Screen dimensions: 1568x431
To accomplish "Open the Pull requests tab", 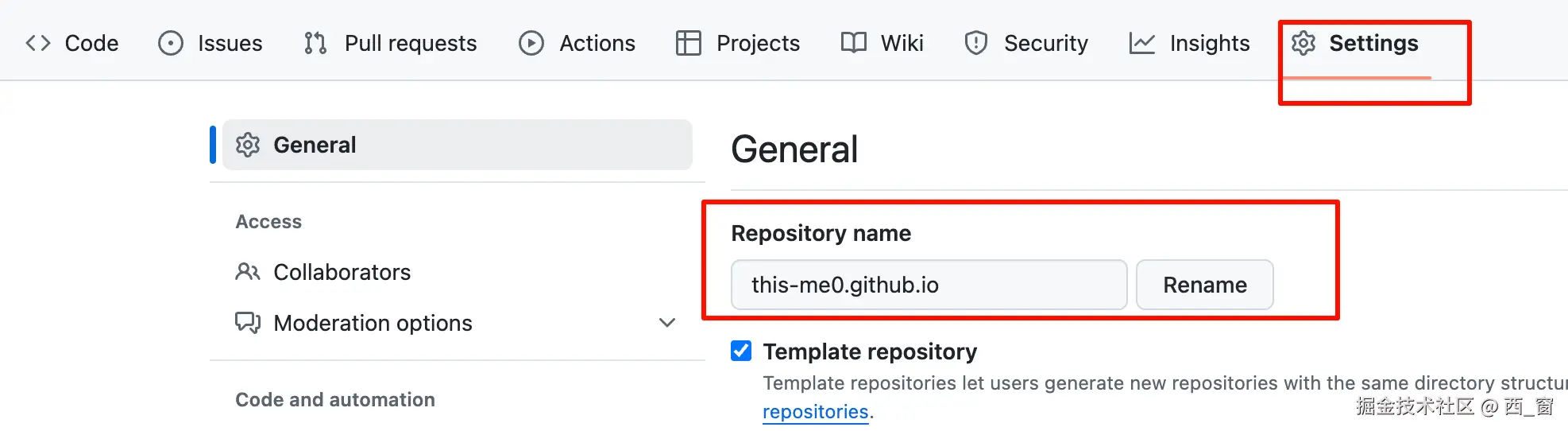I will (410, 43).
